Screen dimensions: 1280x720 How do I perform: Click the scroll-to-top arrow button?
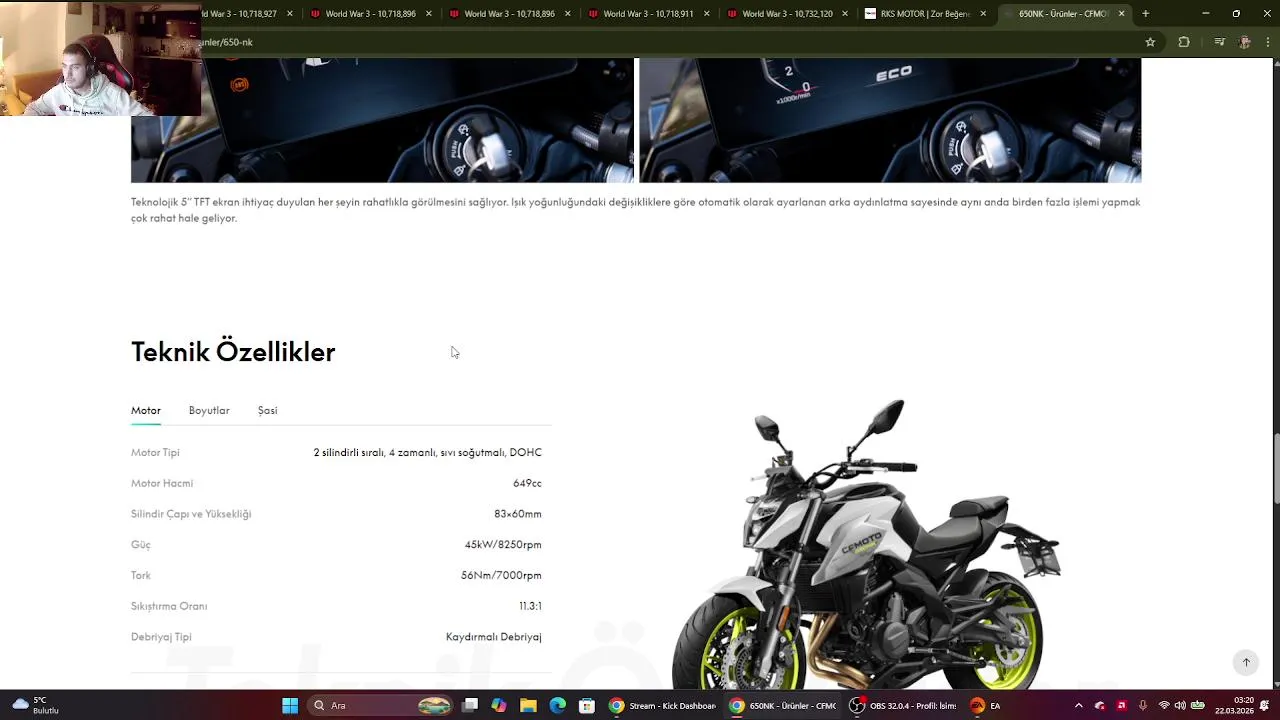1246,662
